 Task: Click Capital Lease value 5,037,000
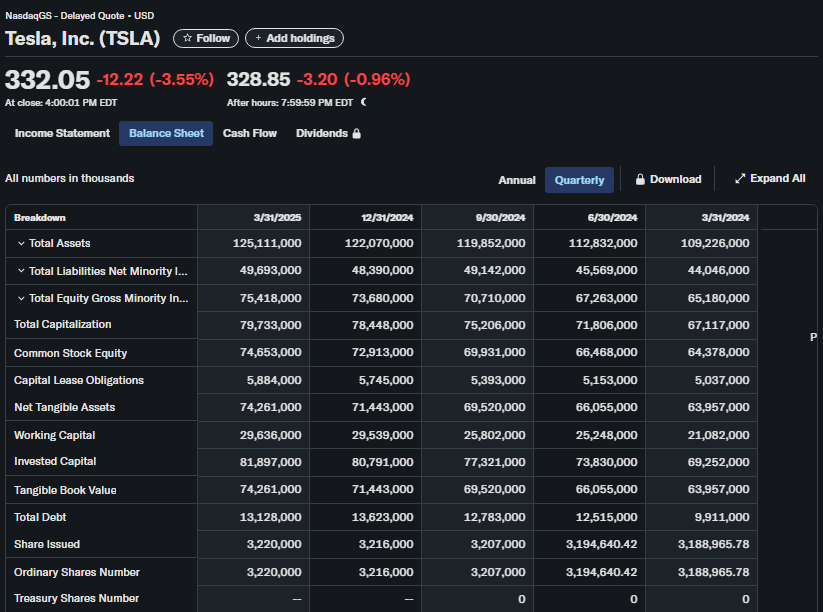(x=722, y=380)
